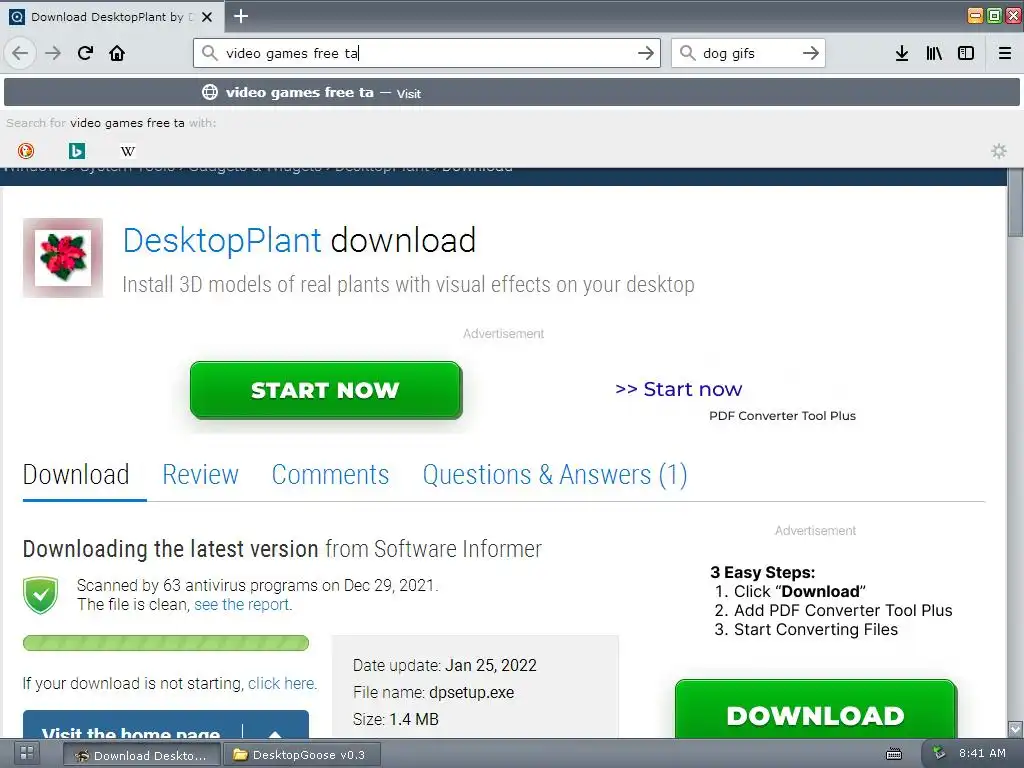The width and height of the screenshot is (1024, 768).
Task: Click the Date update Jan 25, 2022 text
Action: 444,665
